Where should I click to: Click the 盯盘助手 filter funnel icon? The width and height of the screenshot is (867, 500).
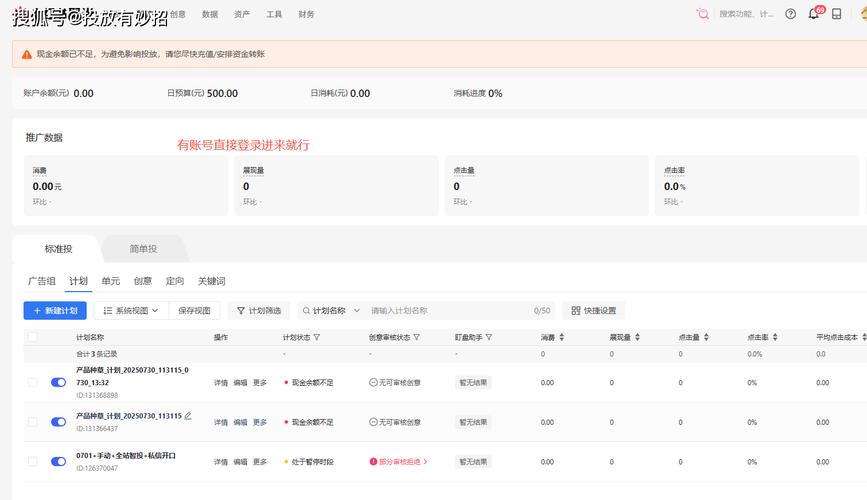(489, 337)
